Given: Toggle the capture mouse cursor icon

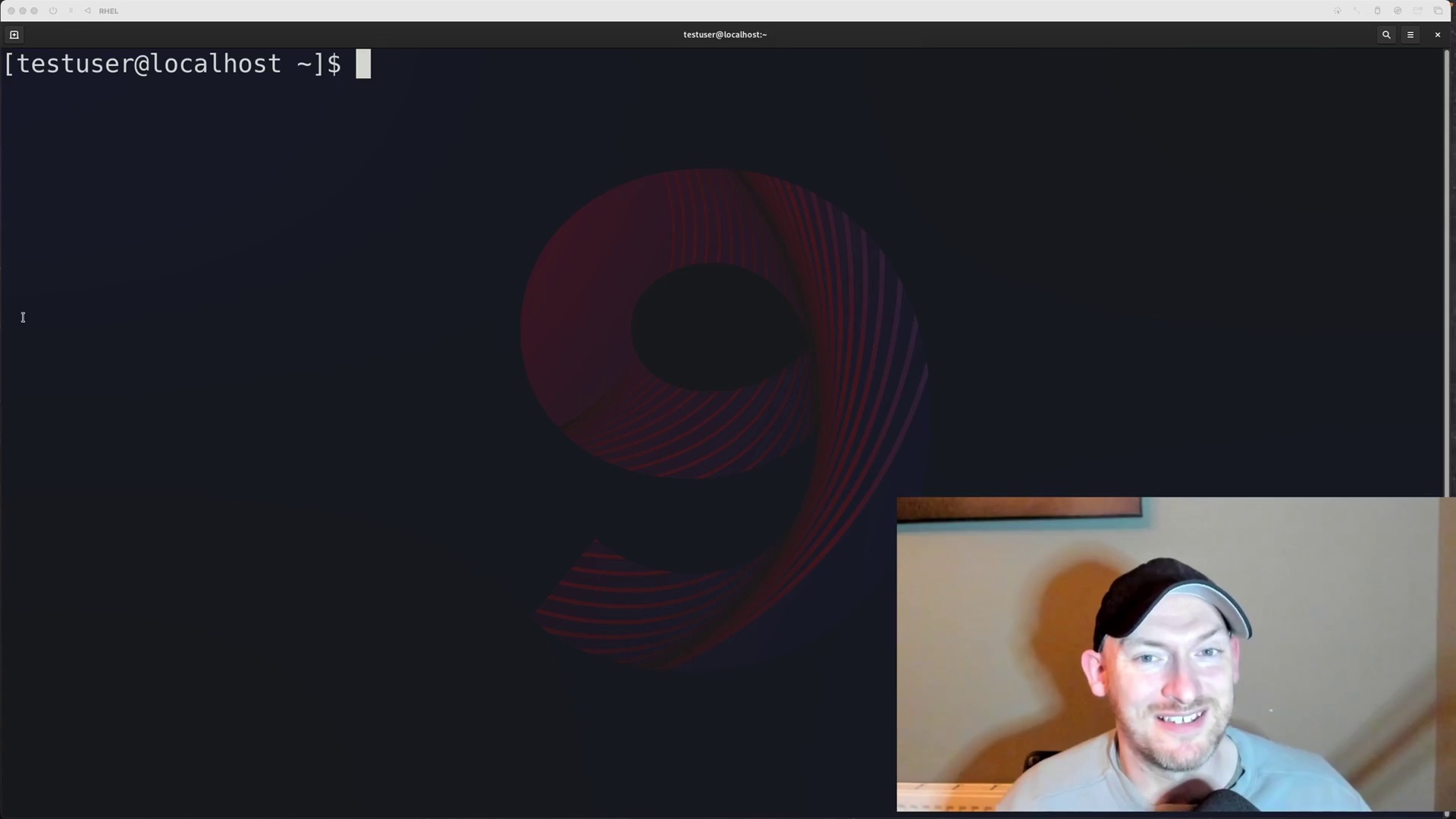Looking at the screenshot, I should click(x=1337, y=11).
